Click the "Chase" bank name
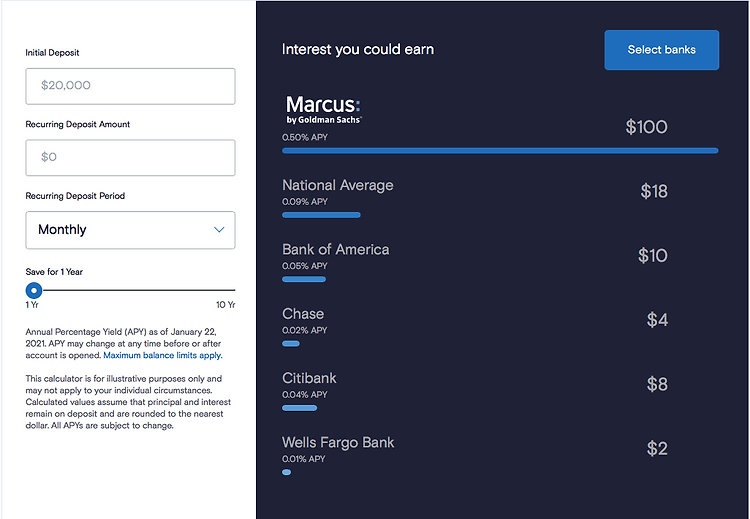This screenshot has height=519, width=750. click(x=303, y=314)
